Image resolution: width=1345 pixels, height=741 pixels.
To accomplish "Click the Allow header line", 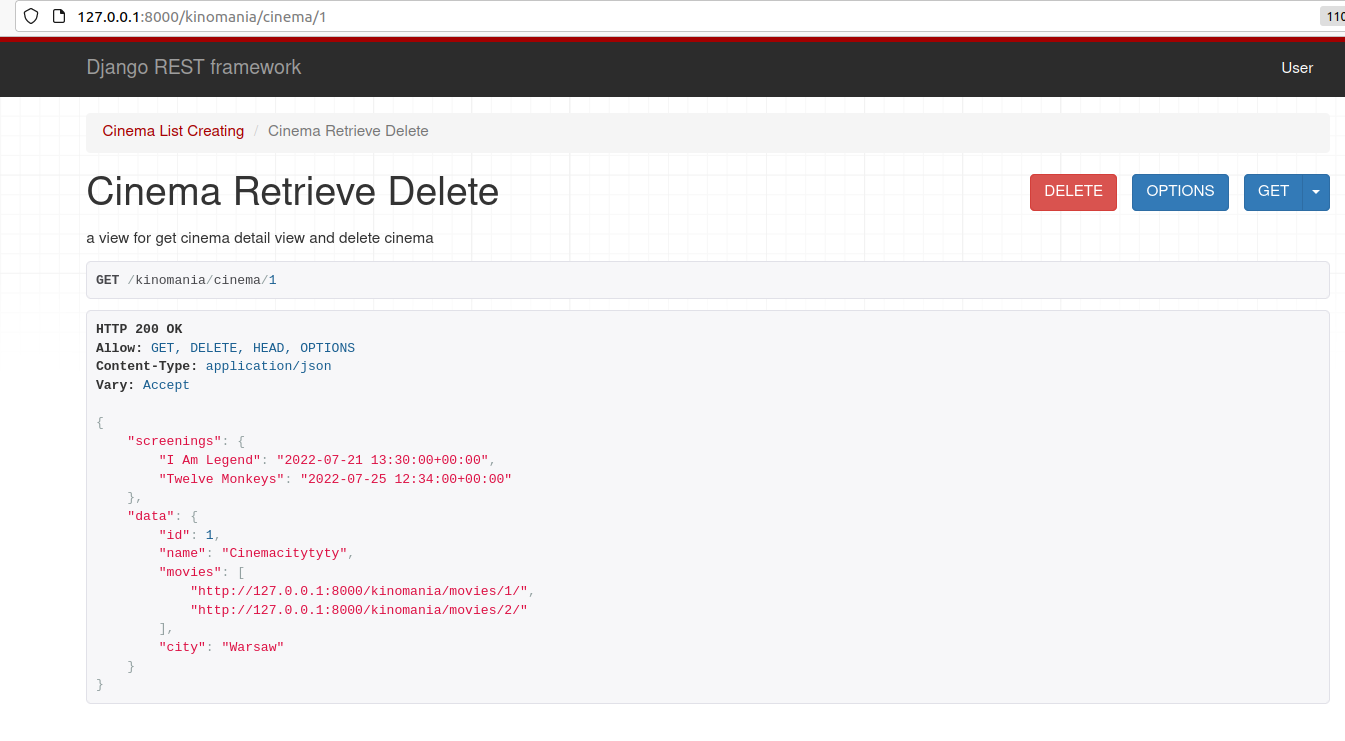I will pyautogui.click(x=225, y=348).
